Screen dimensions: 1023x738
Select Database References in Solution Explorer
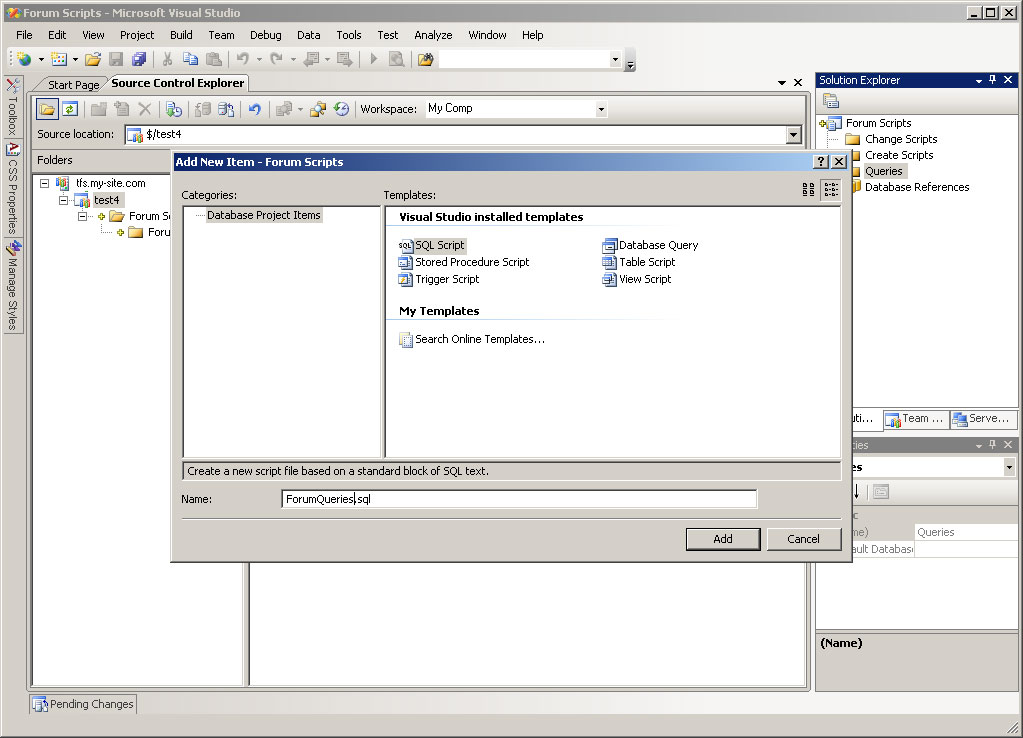917,187
